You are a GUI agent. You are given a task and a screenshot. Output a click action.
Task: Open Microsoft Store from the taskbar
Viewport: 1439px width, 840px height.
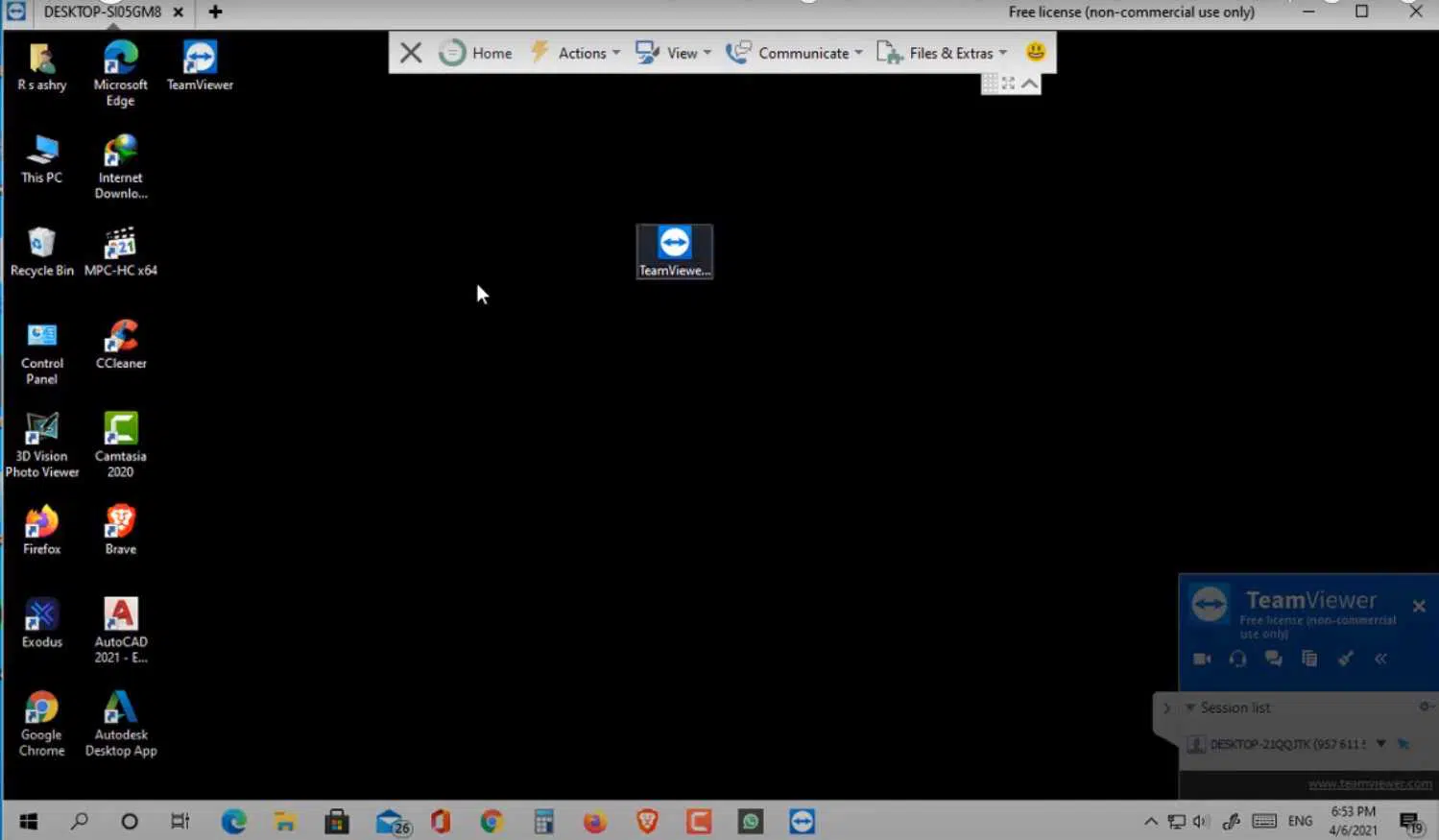[x=337, y=821]
